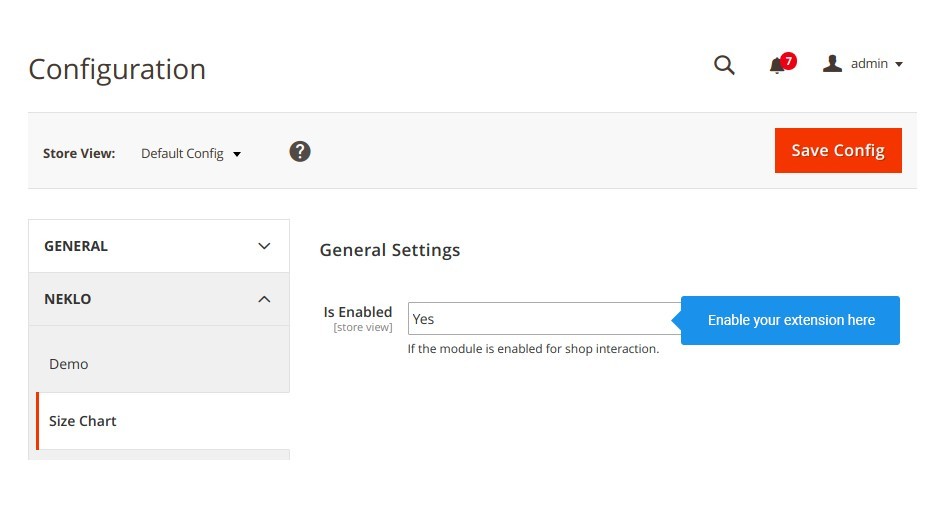The image size is (940, 518).
Task: Click the 'Enable your extension here' tooltip
Action: tap(790, 320)
